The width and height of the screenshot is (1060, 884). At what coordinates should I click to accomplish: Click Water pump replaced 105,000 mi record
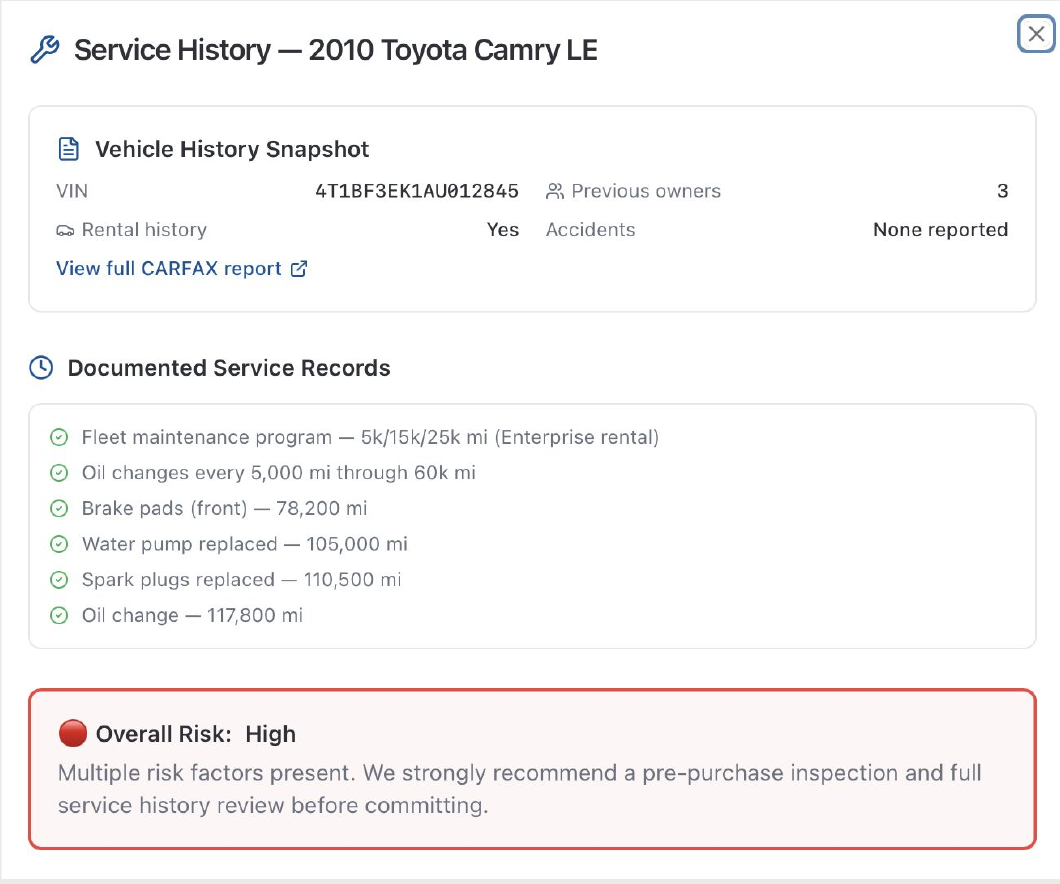(245, 544)
